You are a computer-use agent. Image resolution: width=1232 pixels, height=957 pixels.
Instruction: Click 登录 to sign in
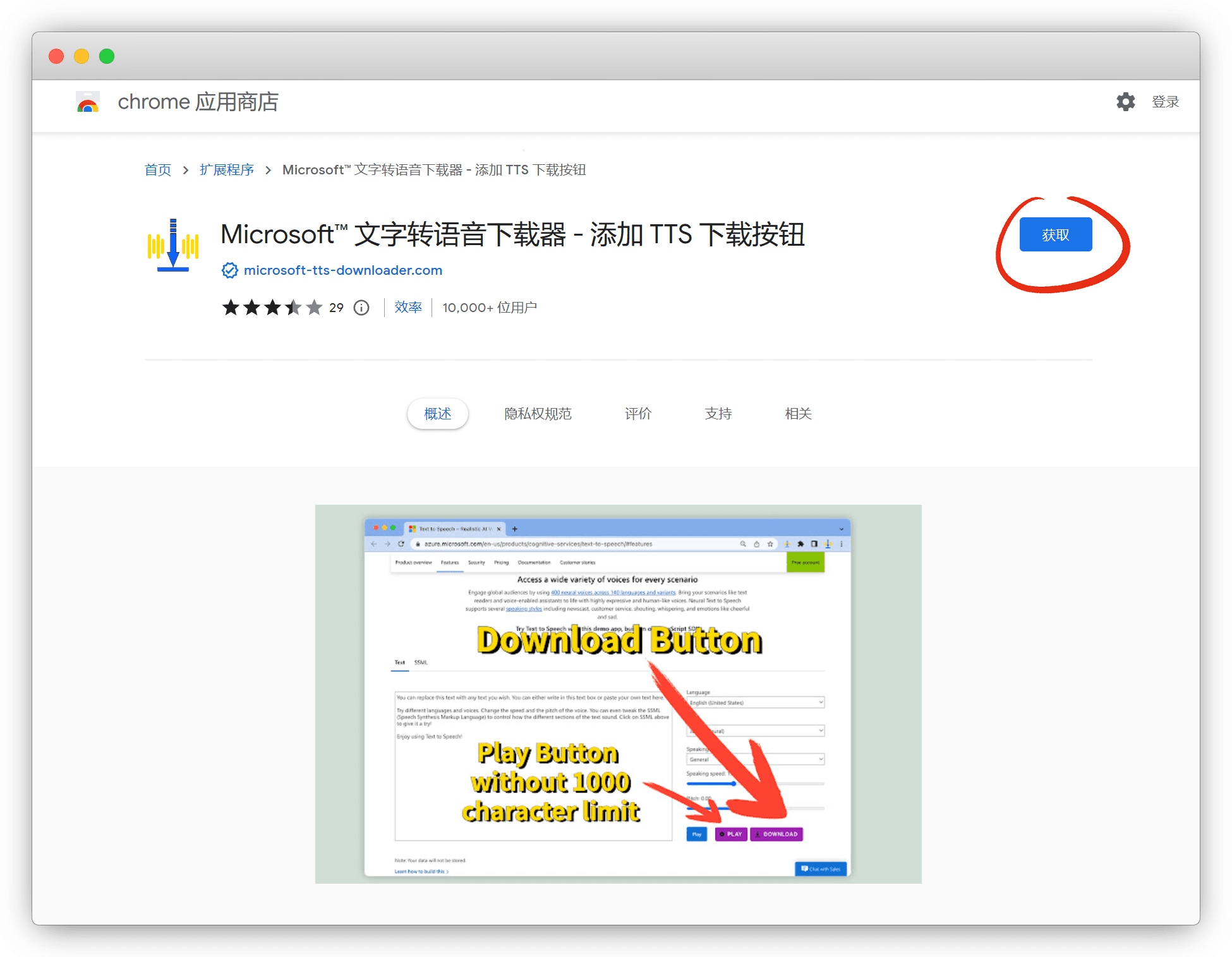1165,102
